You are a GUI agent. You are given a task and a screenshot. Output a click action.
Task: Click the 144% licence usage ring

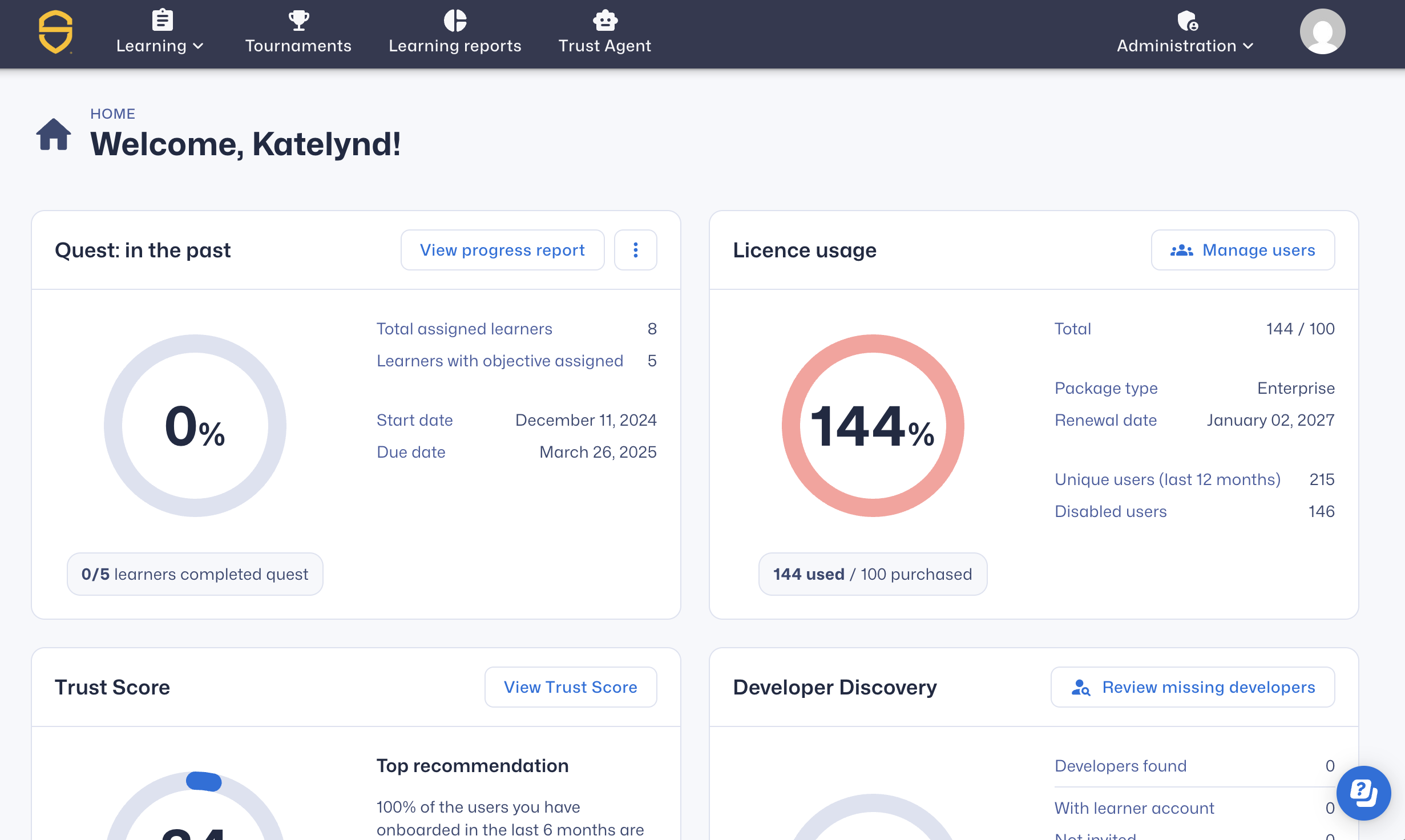coord(873,426)
